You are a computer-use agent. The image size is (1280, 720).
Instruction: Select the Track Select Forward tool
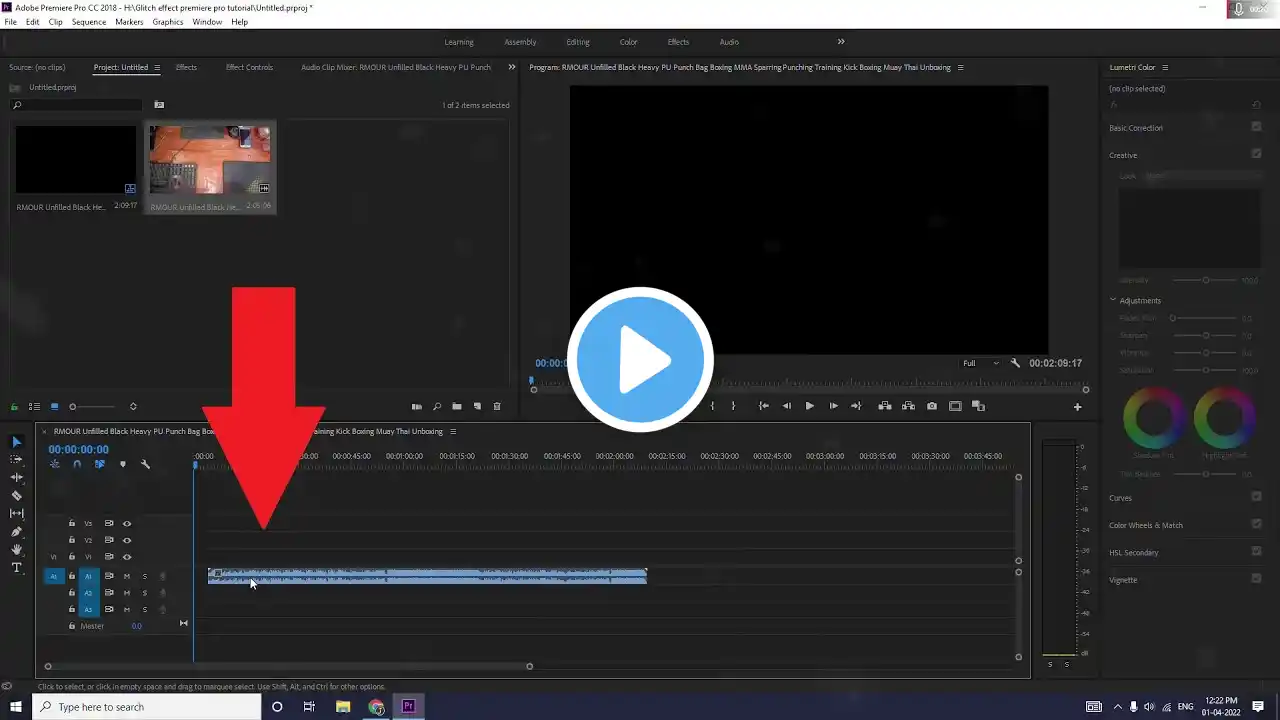pos(16,459)
